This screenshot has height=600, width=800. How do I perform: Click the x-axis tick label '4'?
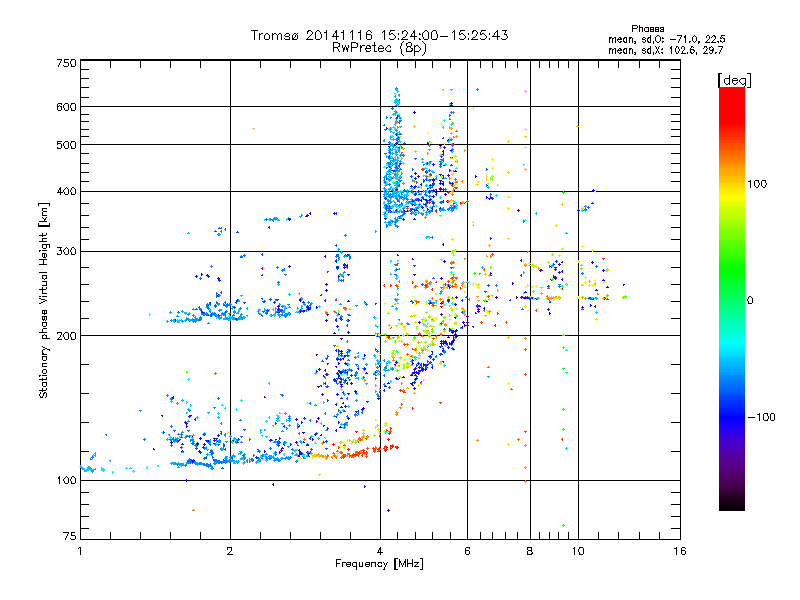(380, 551)
